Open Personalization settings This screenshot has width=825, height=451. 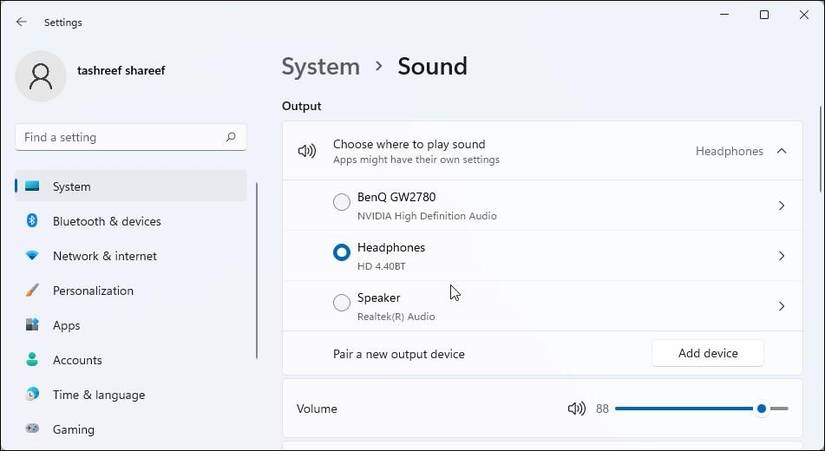(130, 290)
